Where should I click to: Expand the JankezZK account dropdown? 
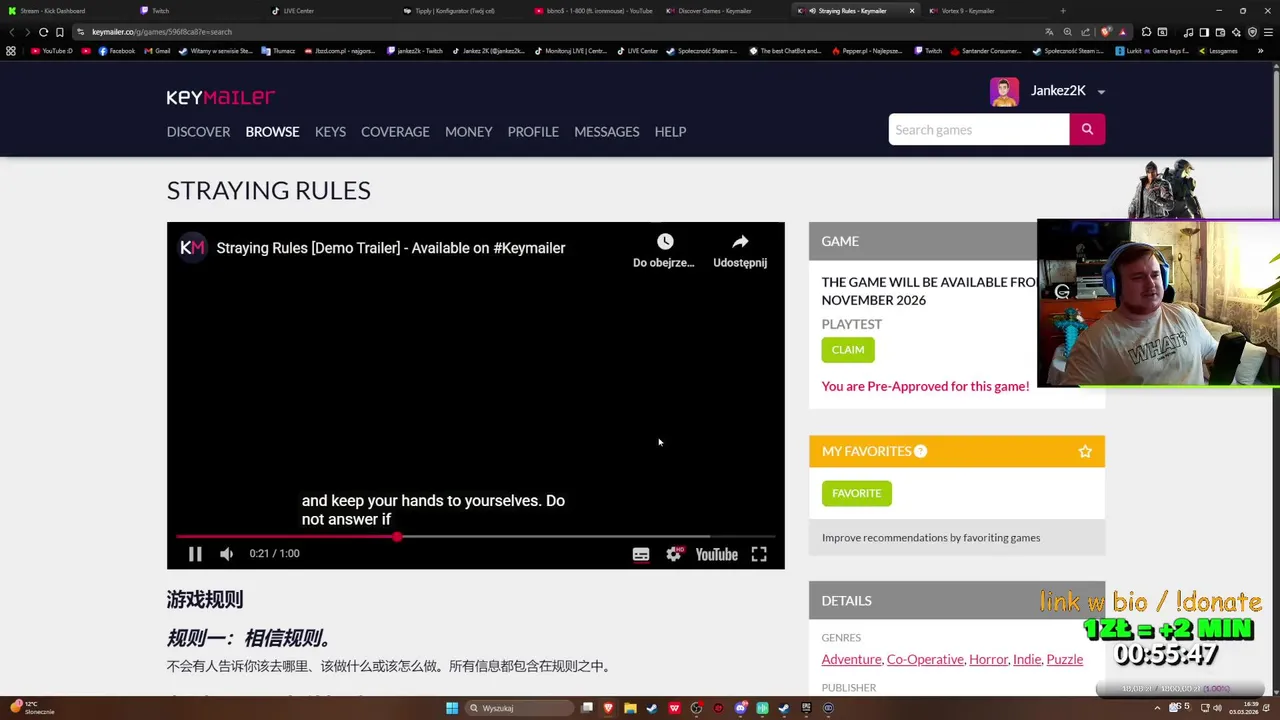point(1101,92)
